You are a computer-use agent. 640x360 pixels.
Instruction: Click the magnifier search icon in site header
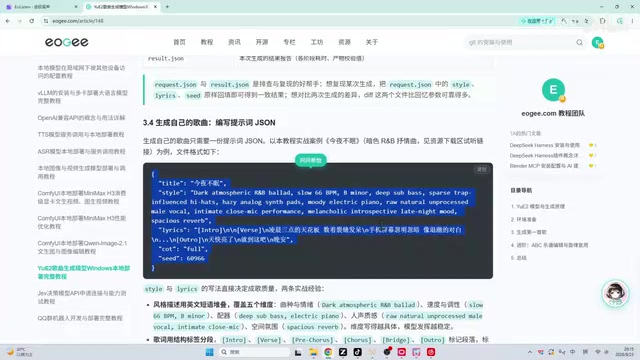tap(580, 42)
